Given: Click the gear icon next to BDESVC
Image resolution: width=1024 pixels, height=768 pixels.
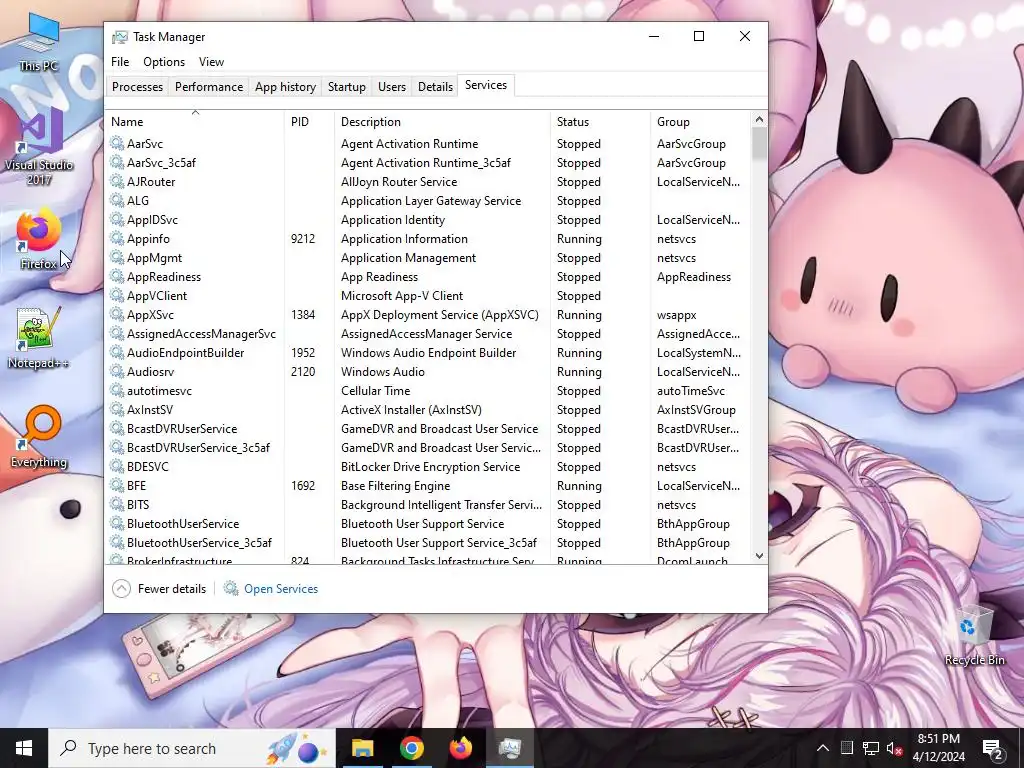Looking at the screenshot, I should click(117, 466).
